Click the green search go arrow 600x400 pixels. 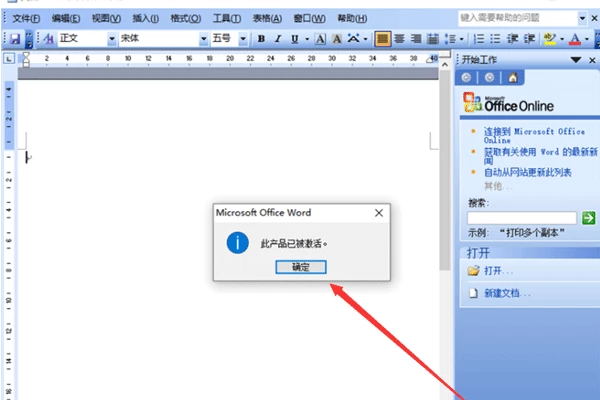pyautogui.click(x=588, y=218)
